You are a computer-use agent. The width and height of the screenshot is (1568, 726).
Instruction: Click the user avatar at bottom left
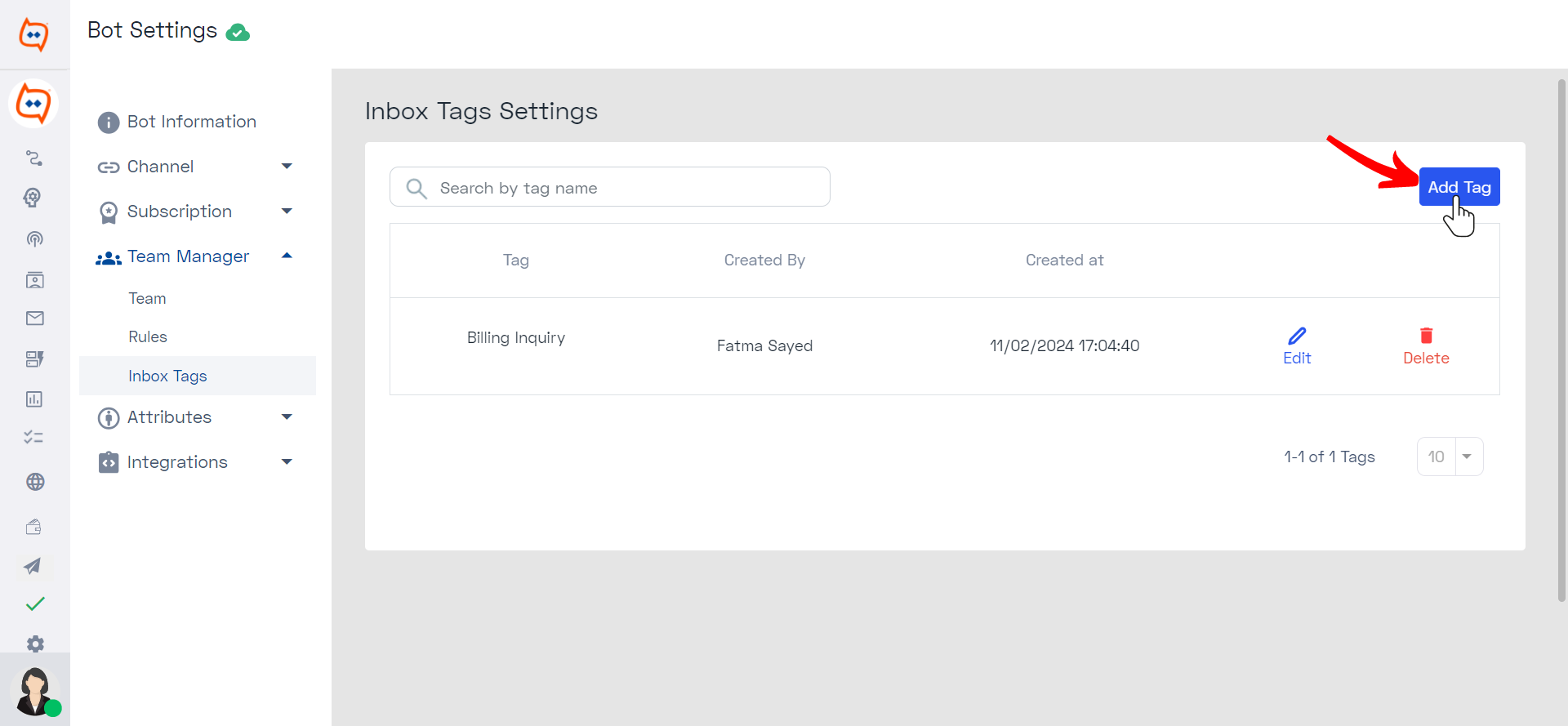(35, 691)
